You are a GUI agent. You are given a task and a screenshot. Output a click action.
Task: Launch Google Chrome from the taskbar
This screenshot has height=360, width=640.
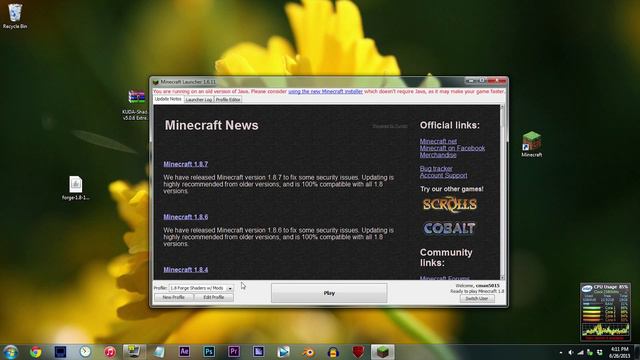point(36,352)
